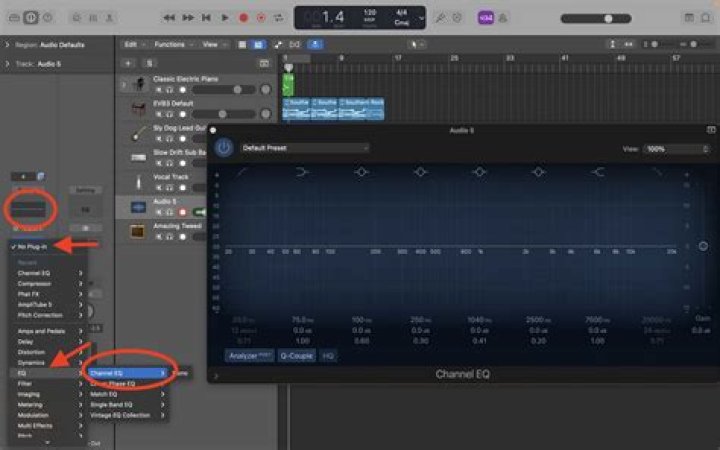Image resolution: width=720 pixels, height=450 pixels.
Task: Toggle global tracks button above track list
Action: pos(264,63)
